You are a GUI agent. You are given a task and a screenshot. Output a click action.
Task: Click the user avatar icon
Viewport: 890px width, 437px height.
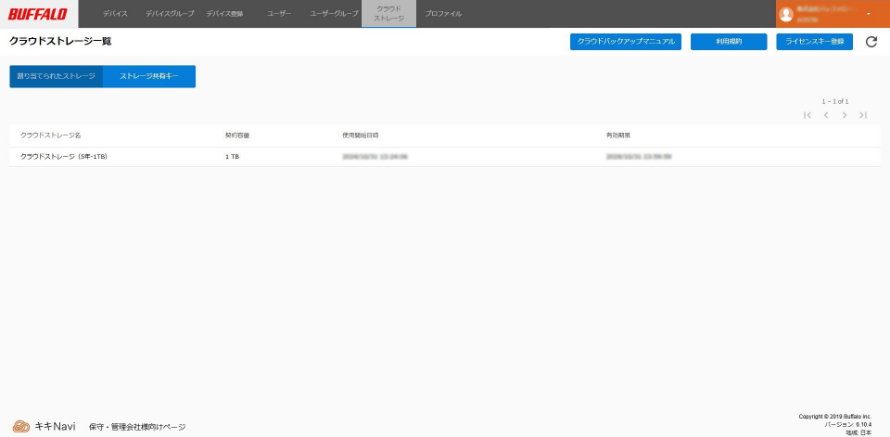tap(786, 14)
